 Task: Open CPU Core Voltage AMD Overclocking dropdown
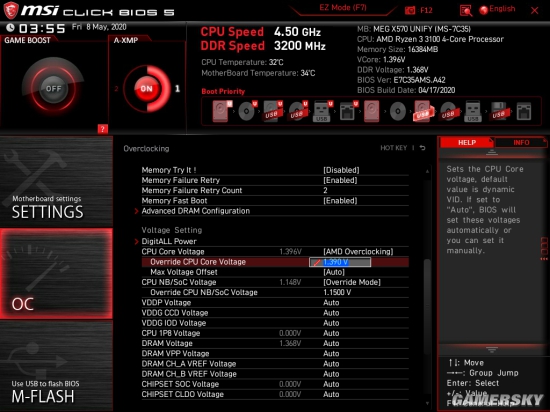click(358, 251)
